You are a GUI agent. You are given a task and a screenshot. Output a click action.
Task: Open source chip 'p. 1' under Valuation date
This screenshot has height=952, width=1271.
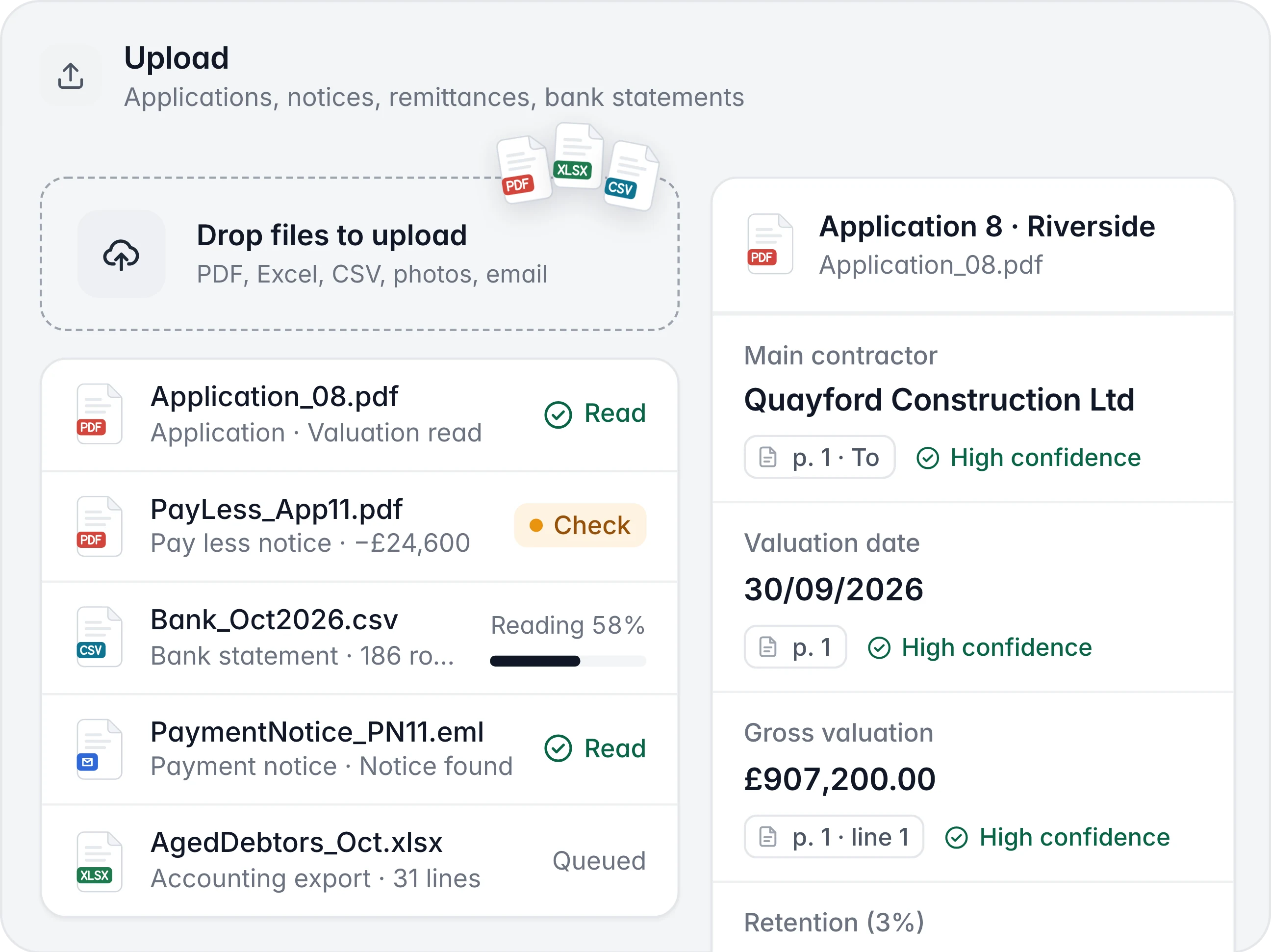(x=795, y=647)
